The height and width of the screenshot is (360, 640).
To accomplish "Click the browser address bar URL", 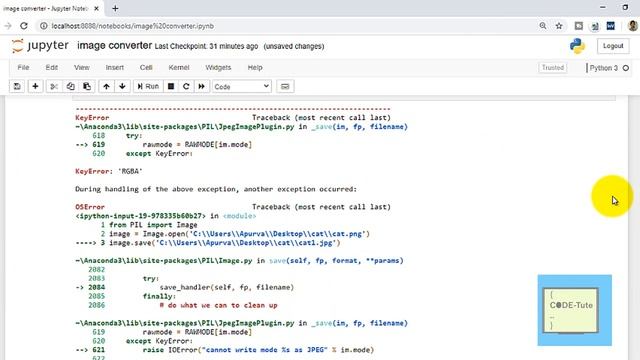I will pos(133,26).
